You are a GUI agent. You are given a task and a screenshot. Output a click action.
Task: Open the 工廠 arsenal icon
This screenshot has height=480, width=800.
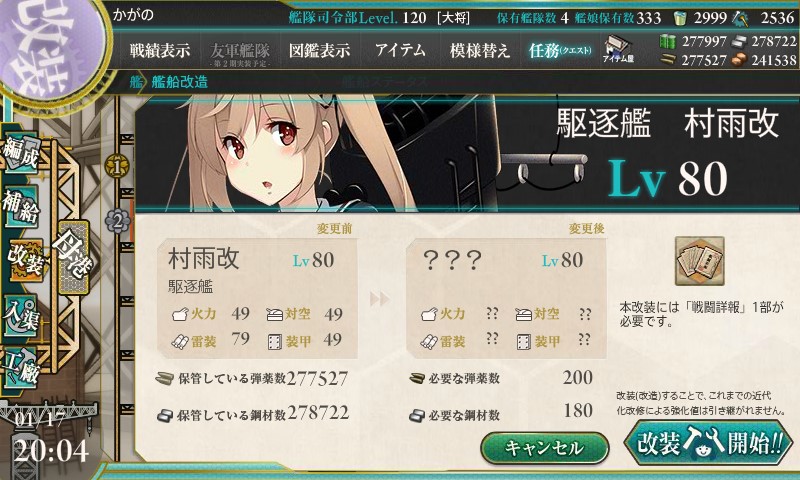21,366
